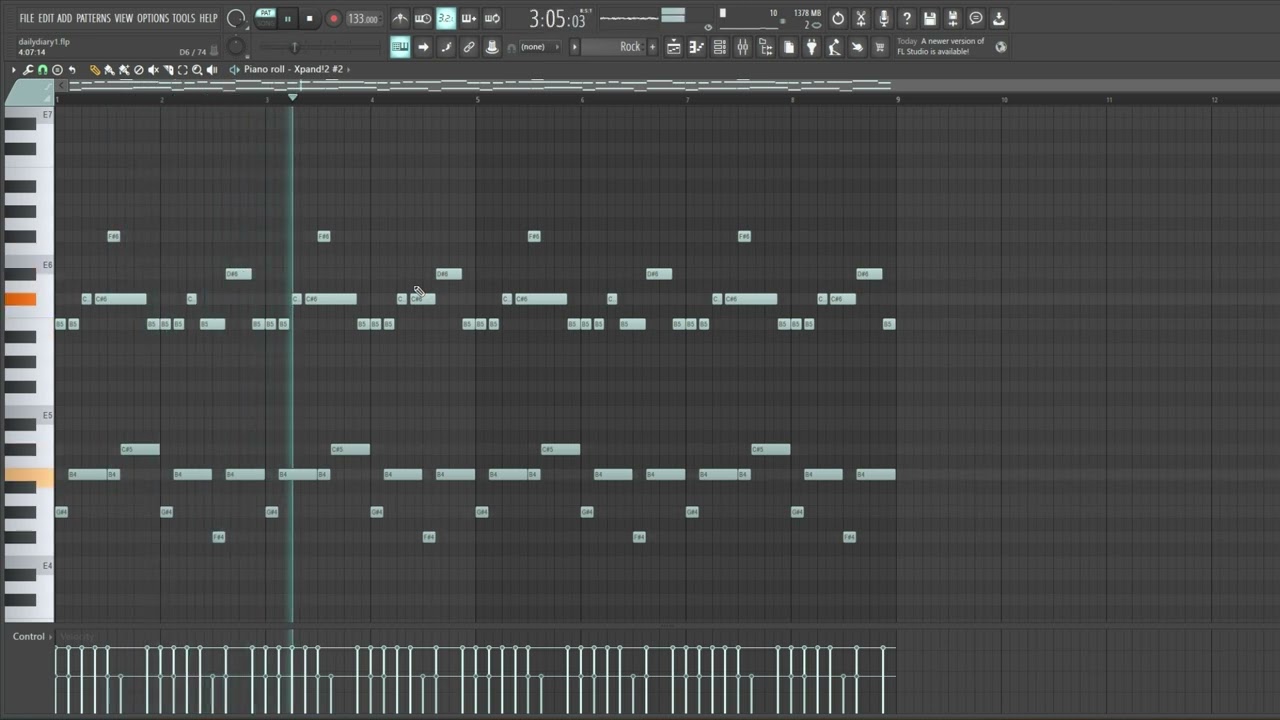Open the piano roll wrench tools menu
The image size is (1280, 720).
[28, 70]
